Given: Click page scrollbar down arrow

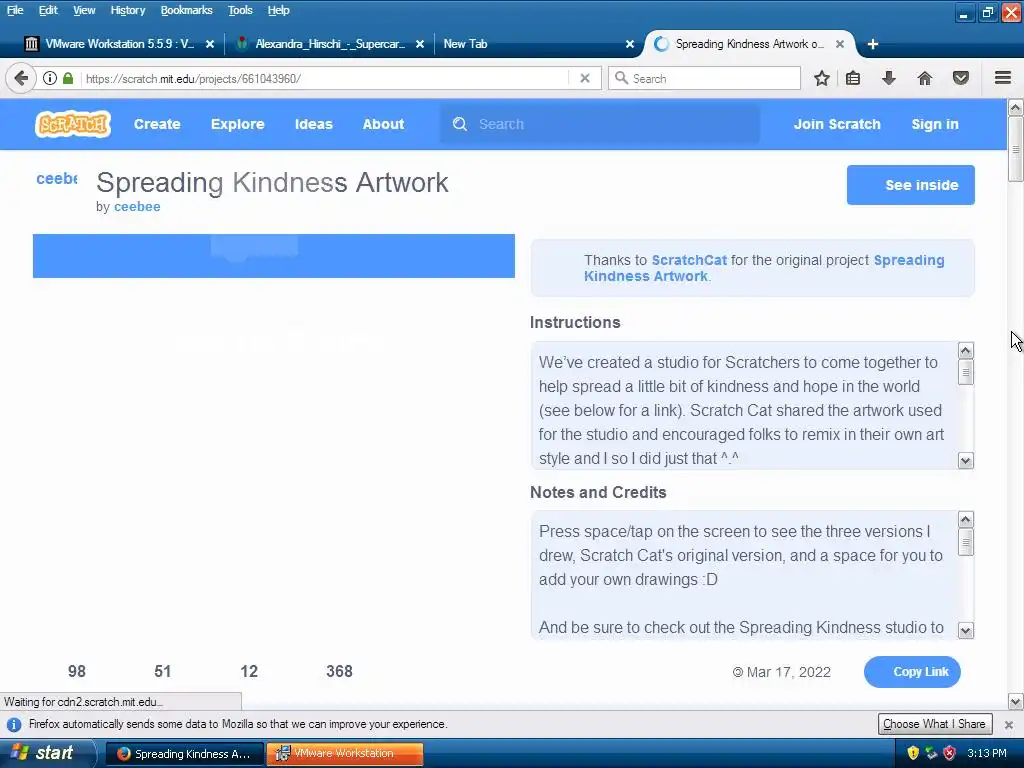Looking at the screenshot, I should (x=1016, y=702).
